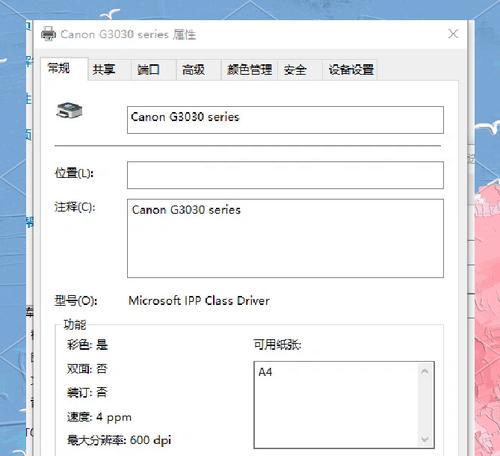
Task: Click the 装订: 否 entry
Action: click(87, 392)
